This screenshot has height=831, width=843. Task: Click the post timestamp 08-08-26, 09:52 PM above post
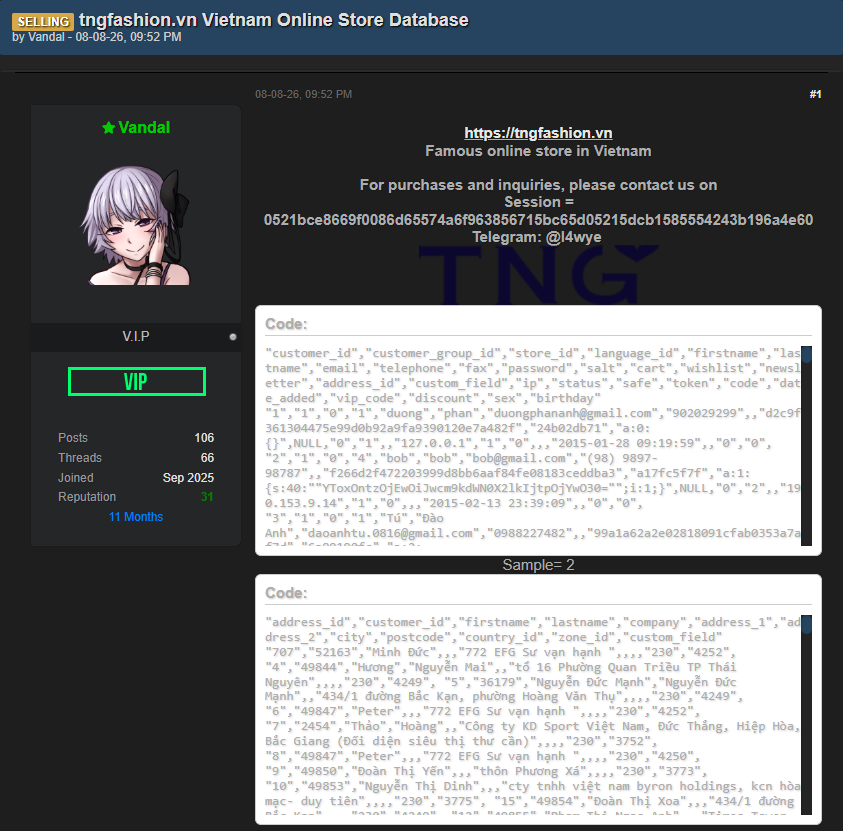pyautogui.click(x=303, y=95)
